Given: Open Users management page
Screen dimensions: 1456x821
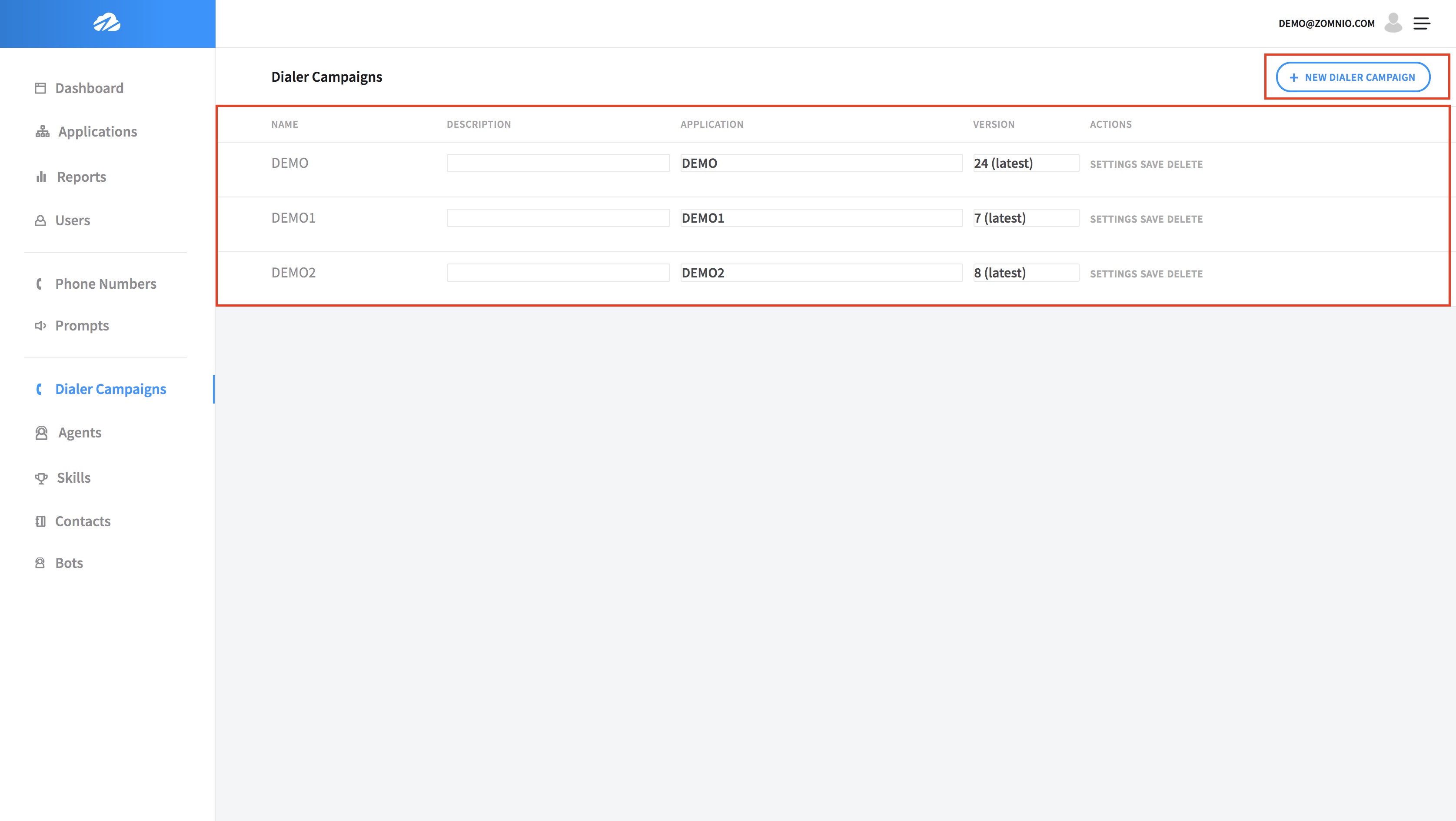Looking at the screenshot, I should coord(73,219).
